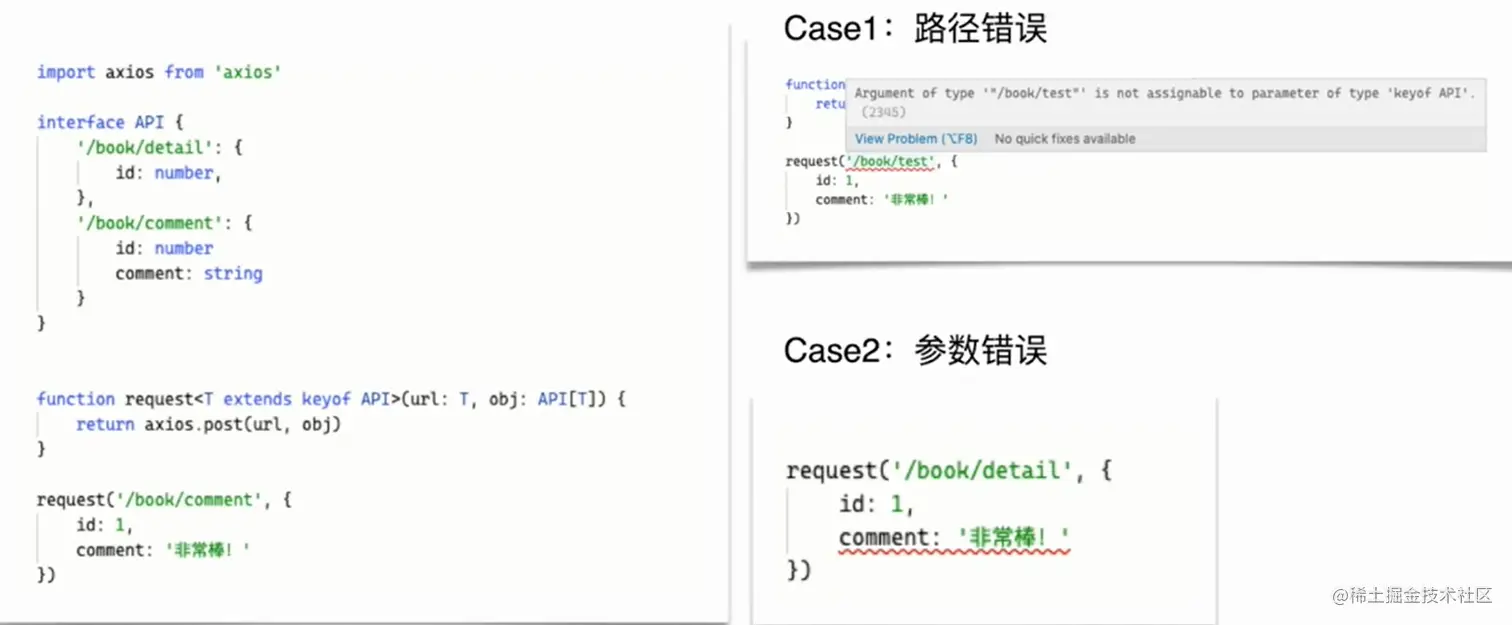Click comment: '非常棒！' in the left code panel

163,550
